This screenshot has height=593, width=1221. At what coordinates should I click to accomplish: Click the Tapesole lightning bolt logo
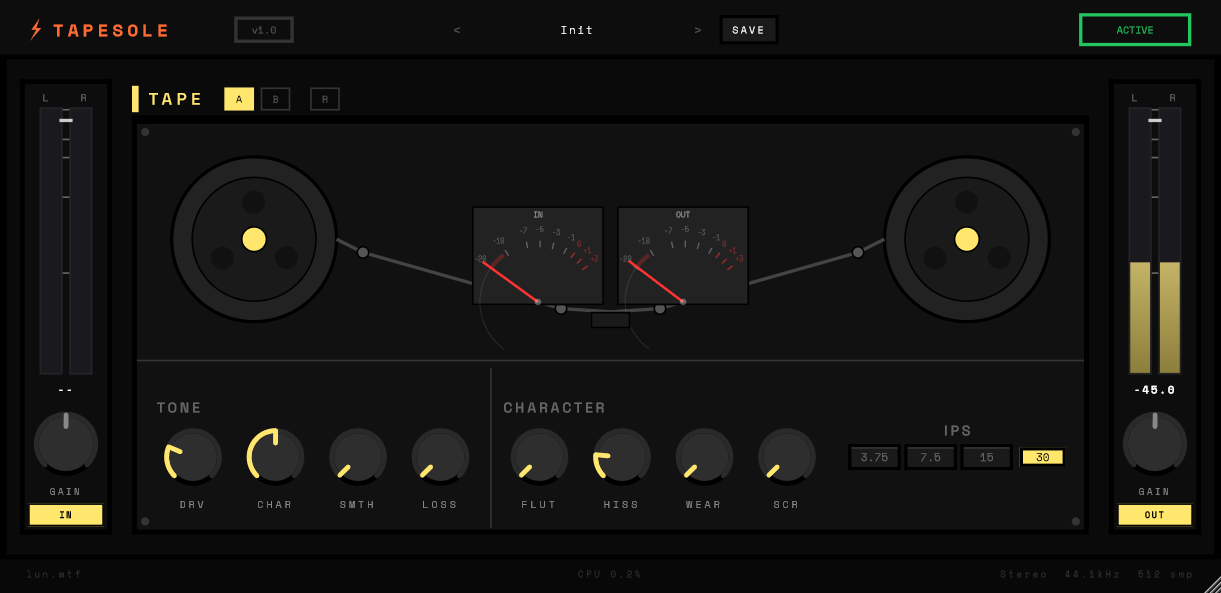tap(36, 30)
